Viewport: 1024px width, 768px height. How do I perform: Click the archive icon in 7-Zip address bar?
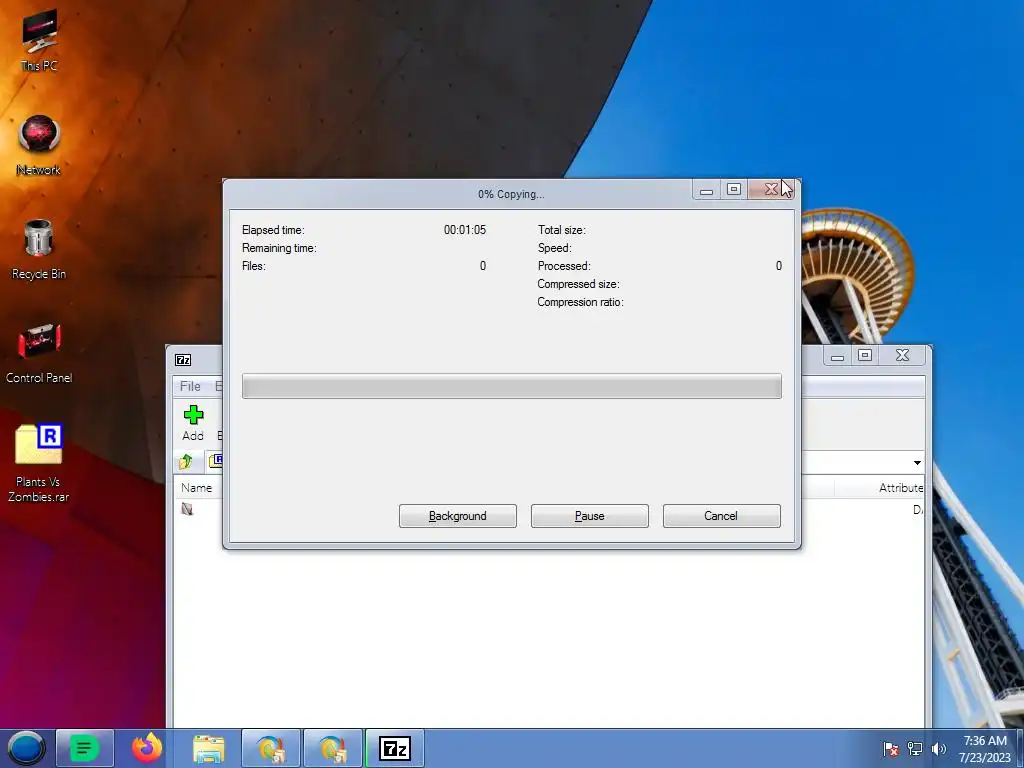pos(216,460)
